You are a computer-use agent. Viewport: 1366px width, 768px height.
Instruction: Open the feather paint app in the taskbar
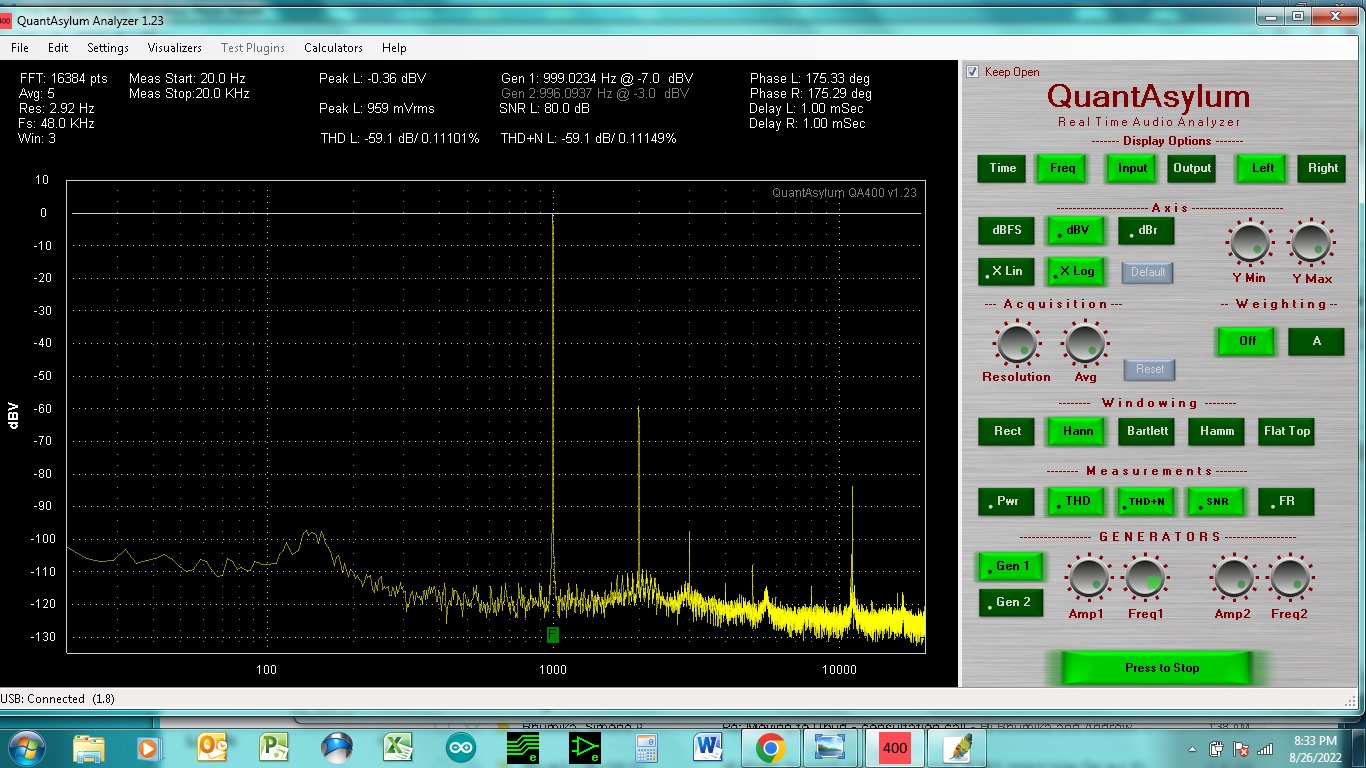point(957,747)
